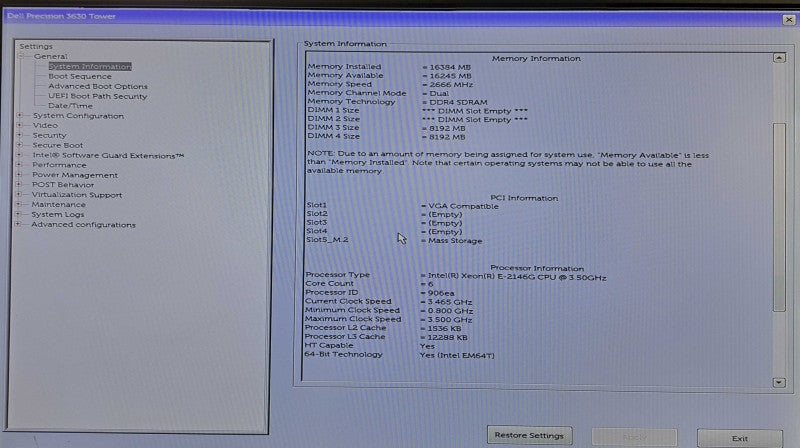Click the Processor Information heading

(537, 268)
